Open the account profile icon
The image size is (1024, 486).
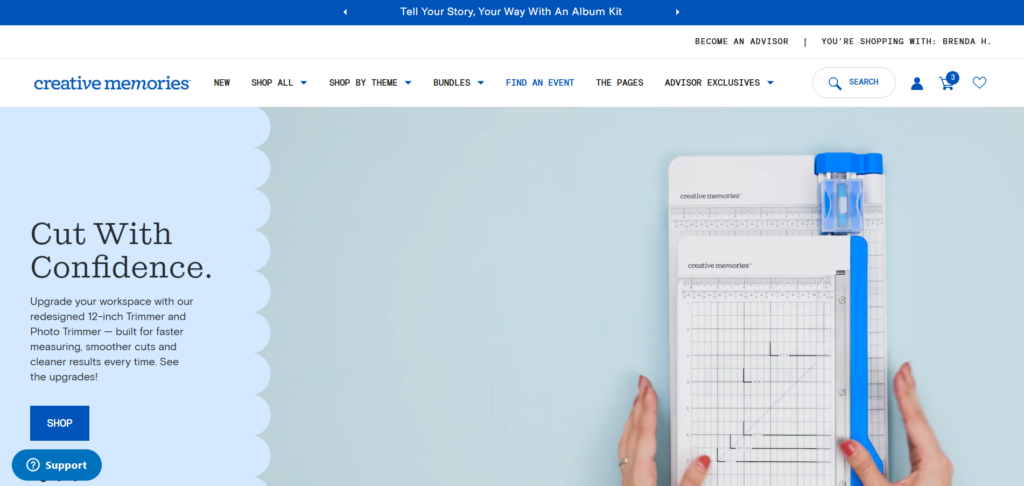tap(917, 83)
